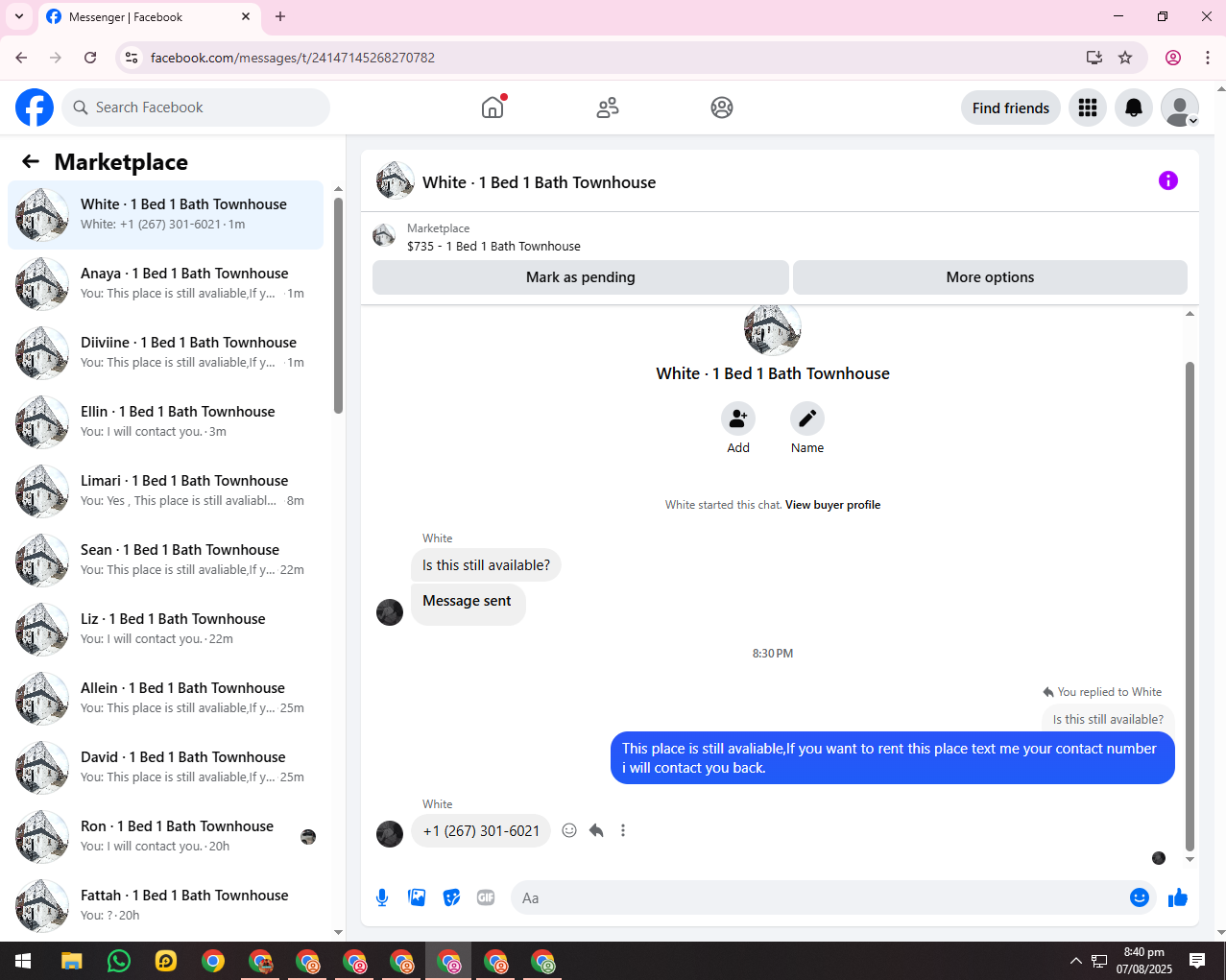Bookmark this page with star icon
The height and width of the screenshot is (980, 1226).
tap(1125, 58)
